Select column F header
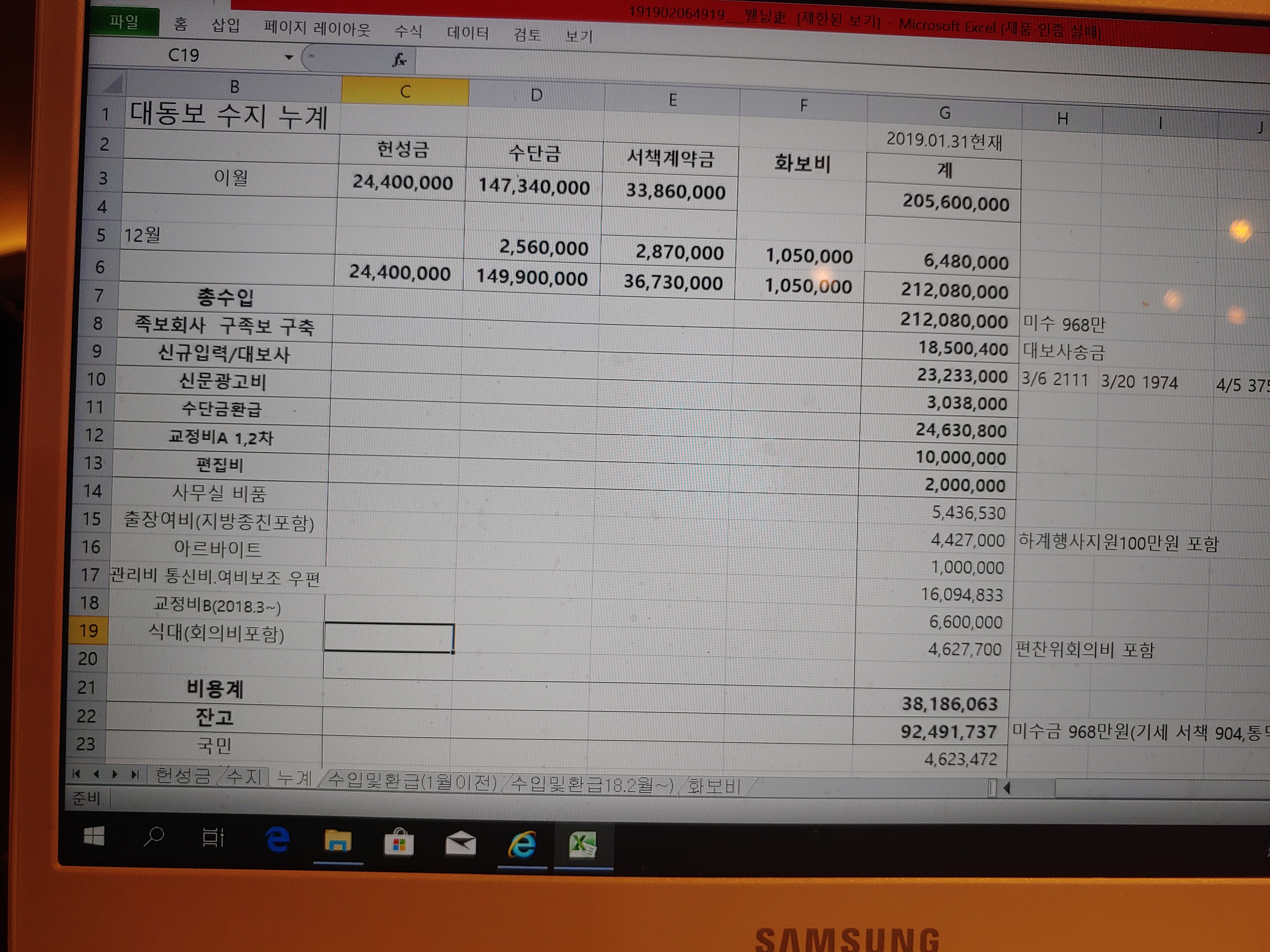 [804, 105]
